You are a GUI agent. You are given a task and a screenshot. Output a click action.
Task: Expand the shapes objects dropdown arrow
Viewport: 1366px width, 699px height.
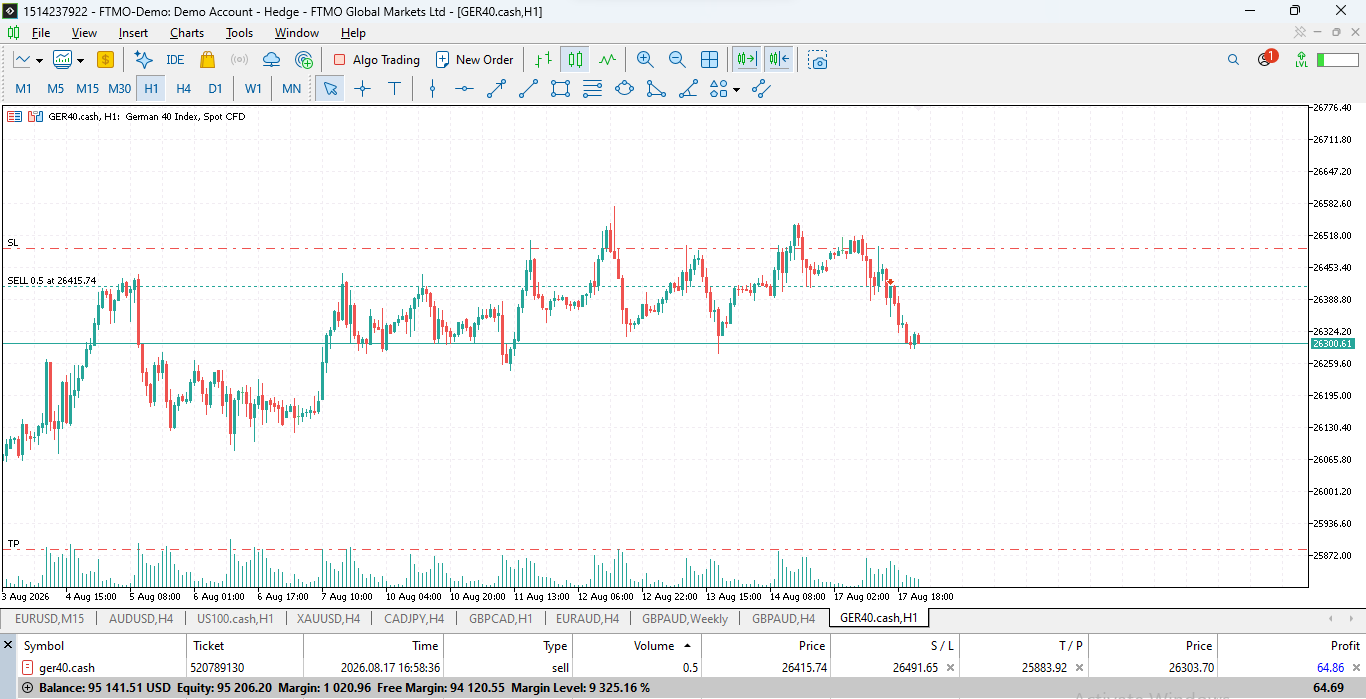tap(737, 89)
